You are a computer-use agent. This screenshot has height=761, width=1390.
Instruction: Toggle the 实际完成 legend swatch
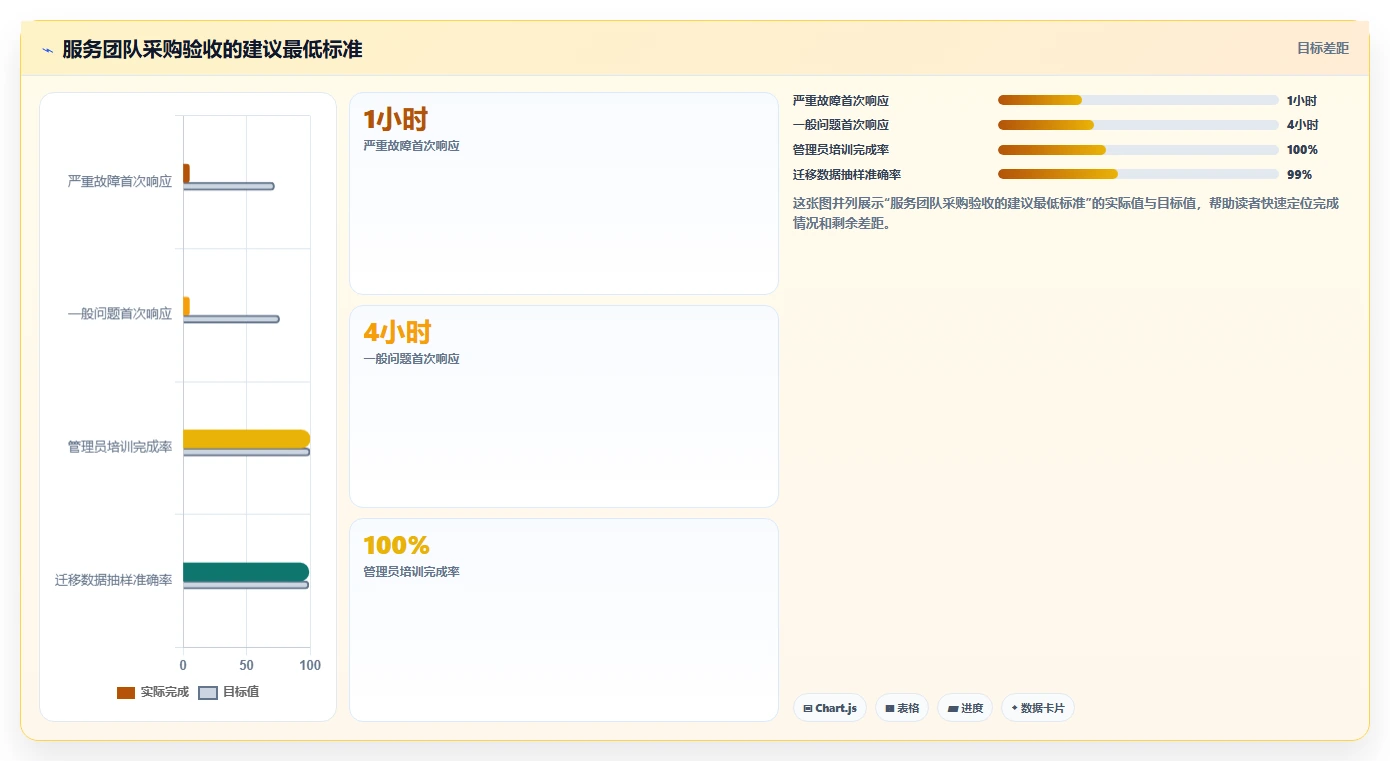pos(126,693)
